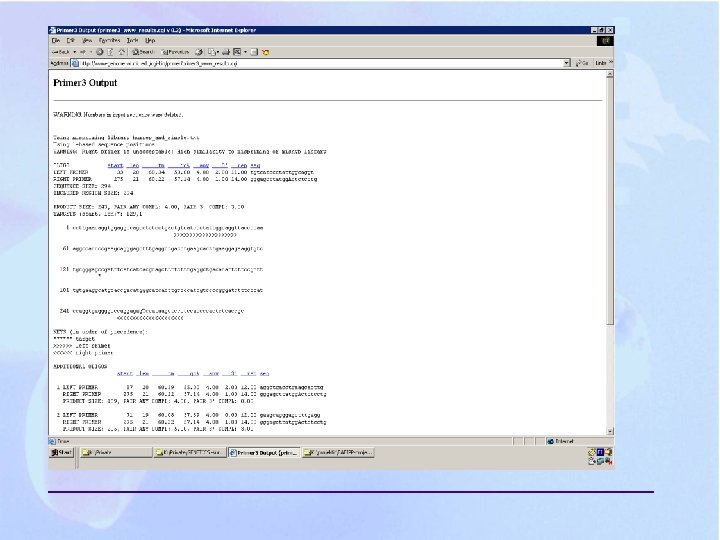The width and height of the screenshot is (720, 540).
Task: Open the Favorites menu
Action: coord(109,40)
